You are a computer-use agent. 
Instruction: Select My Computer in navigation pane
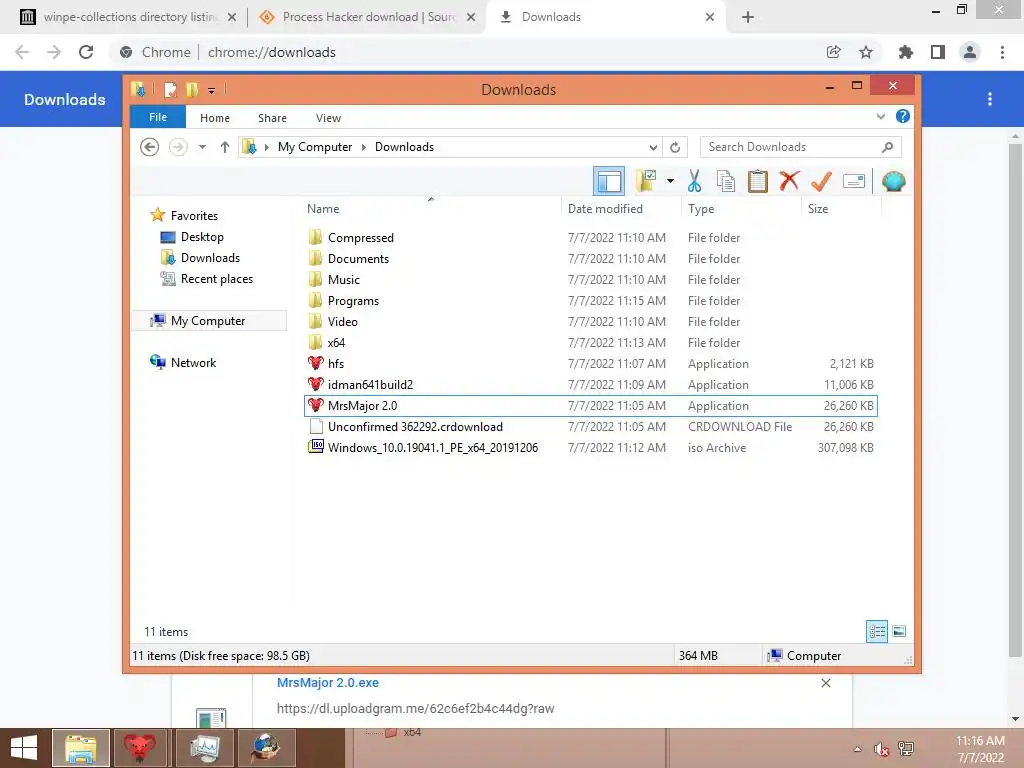pos(208,321)
